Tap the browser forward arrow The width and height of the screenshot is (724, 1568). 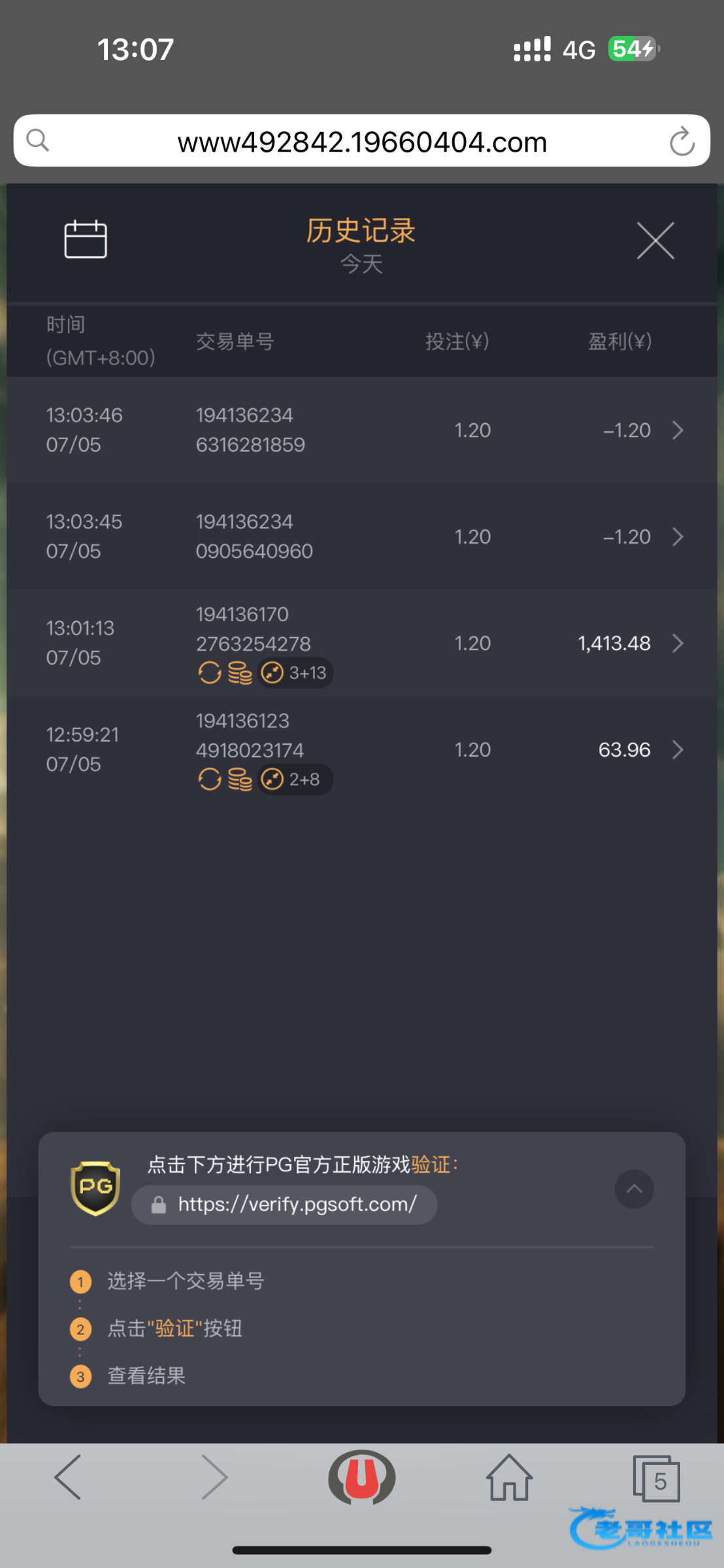214,1477
